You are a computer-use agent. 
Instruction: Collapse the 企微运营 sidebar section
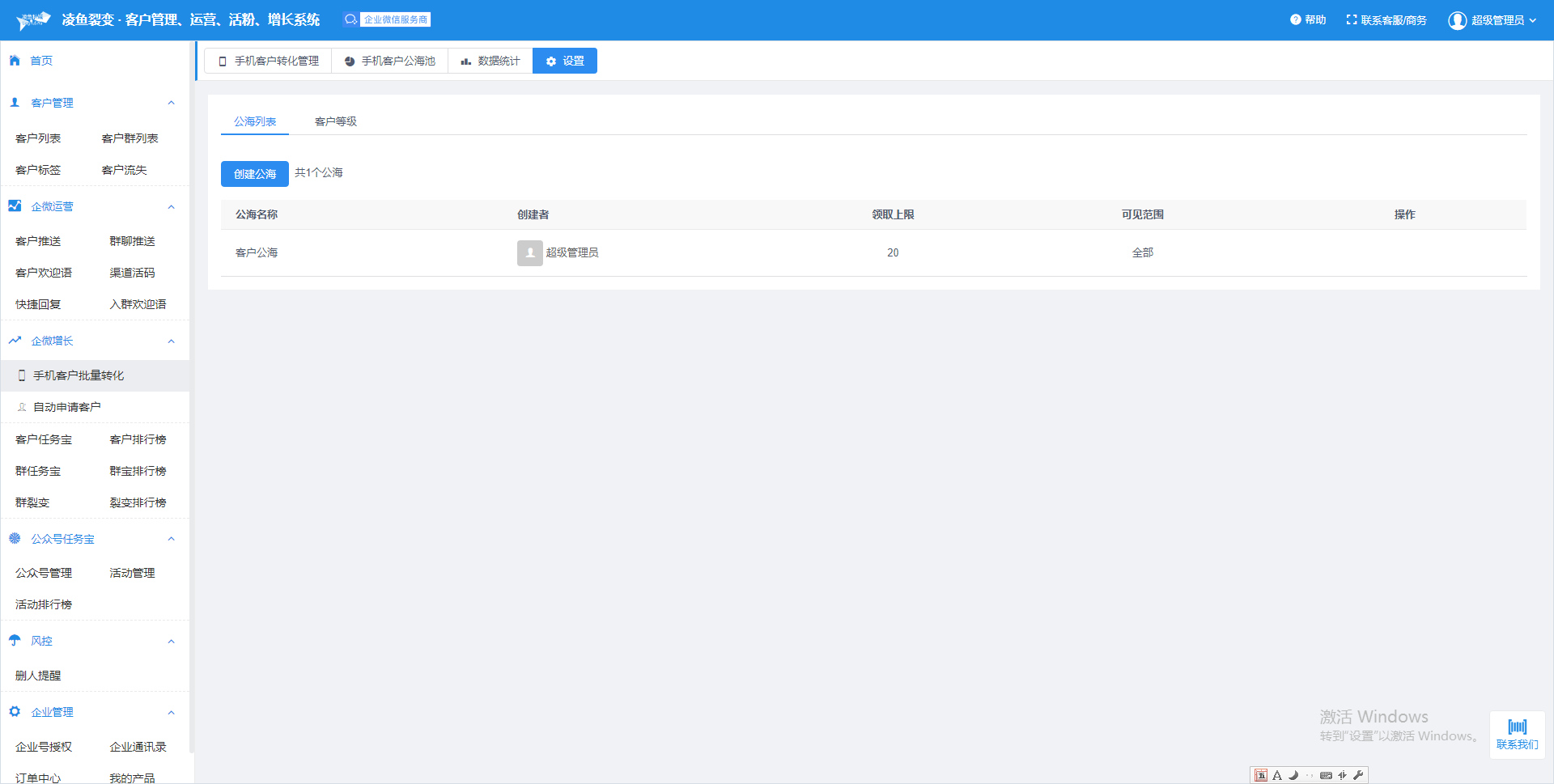tap(171, 207)
